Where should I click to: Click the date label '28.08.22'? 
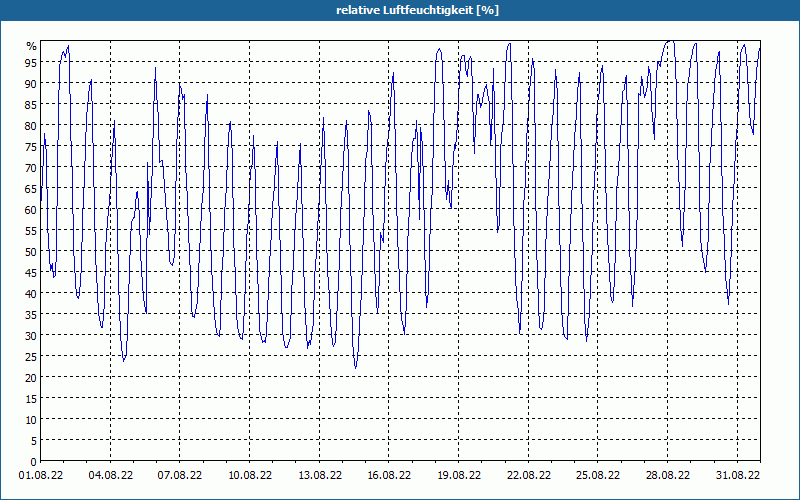click(667, 475)
